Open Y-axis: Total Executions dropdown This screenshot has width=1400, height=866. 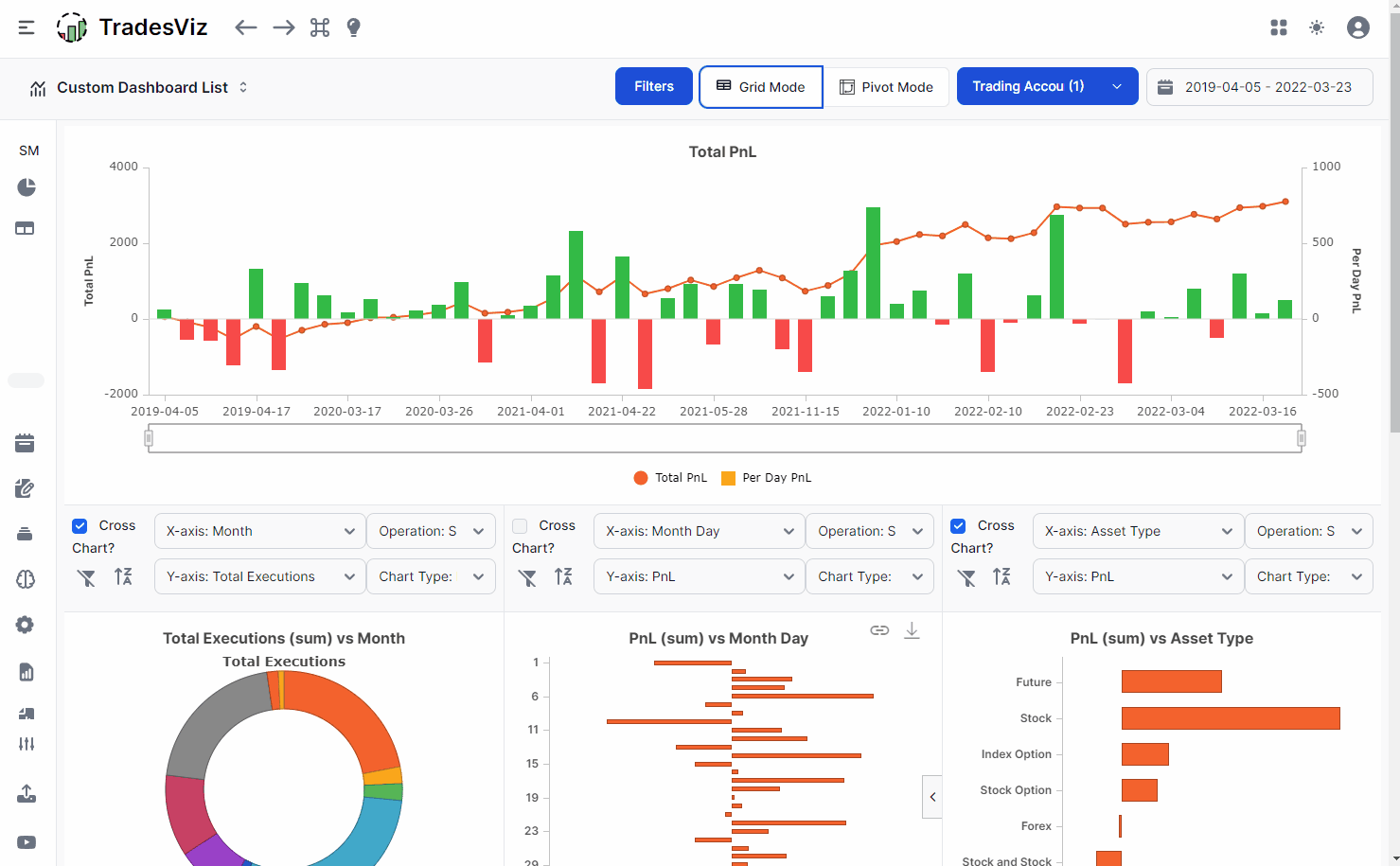(x=260, y=576)
